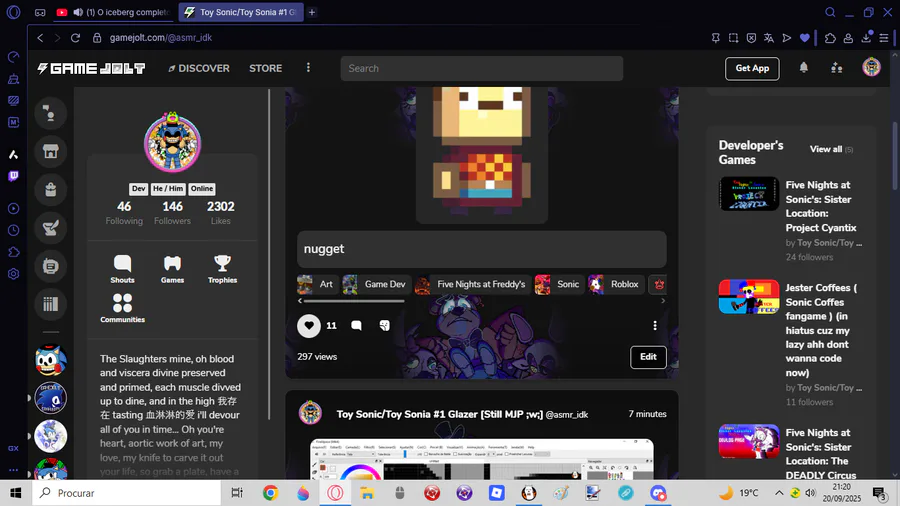
Task: Open Game Jolt notifications bell
Action: tap(804, 68)
